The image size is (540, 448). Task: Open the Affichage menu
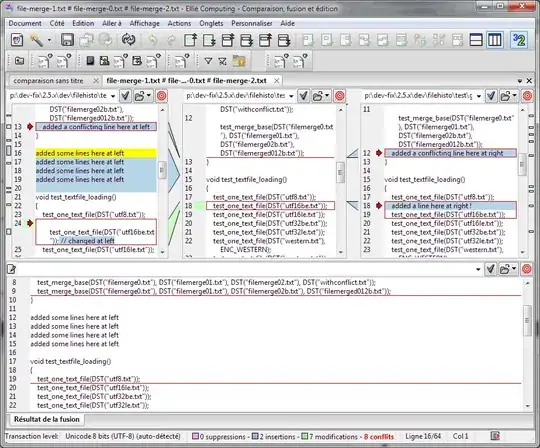tap(144, 23)
